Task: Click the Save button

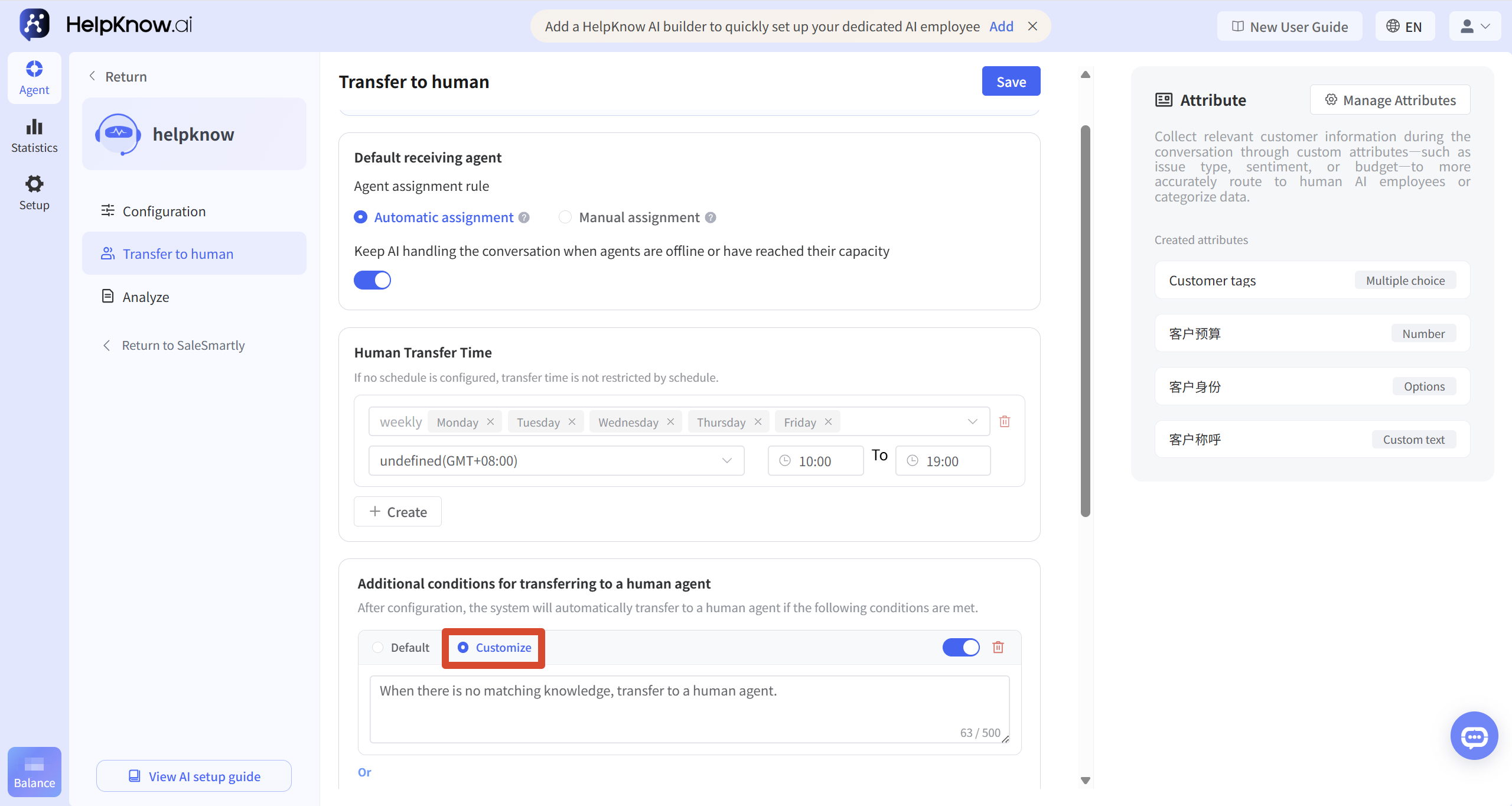Action: 1011,81
